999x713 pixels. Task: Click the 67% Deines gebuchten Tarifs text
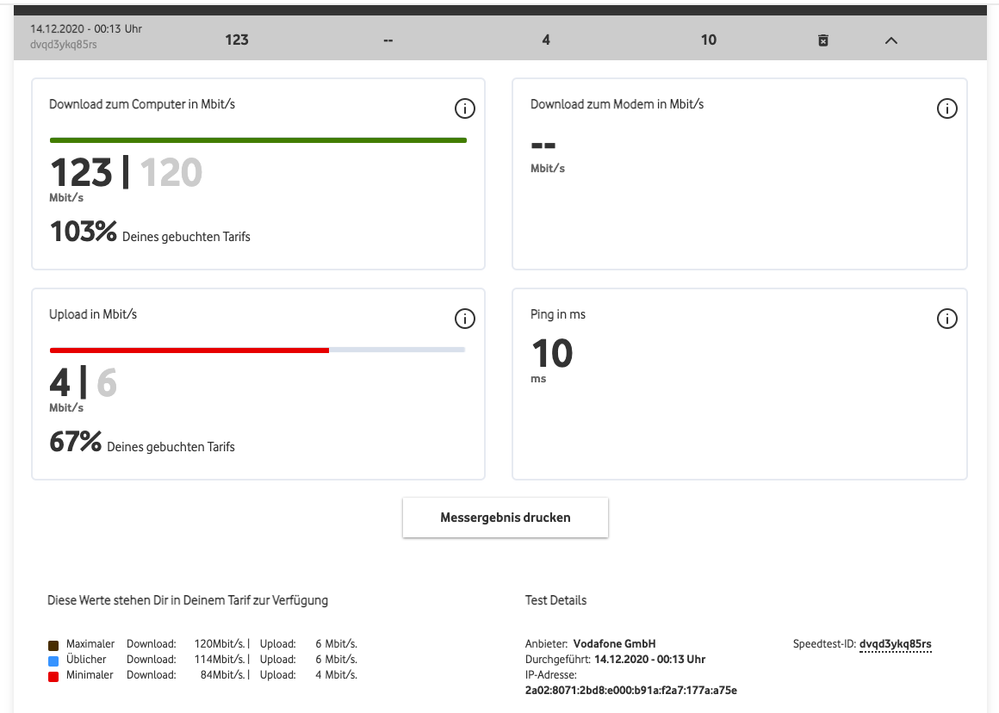point(142,442)
